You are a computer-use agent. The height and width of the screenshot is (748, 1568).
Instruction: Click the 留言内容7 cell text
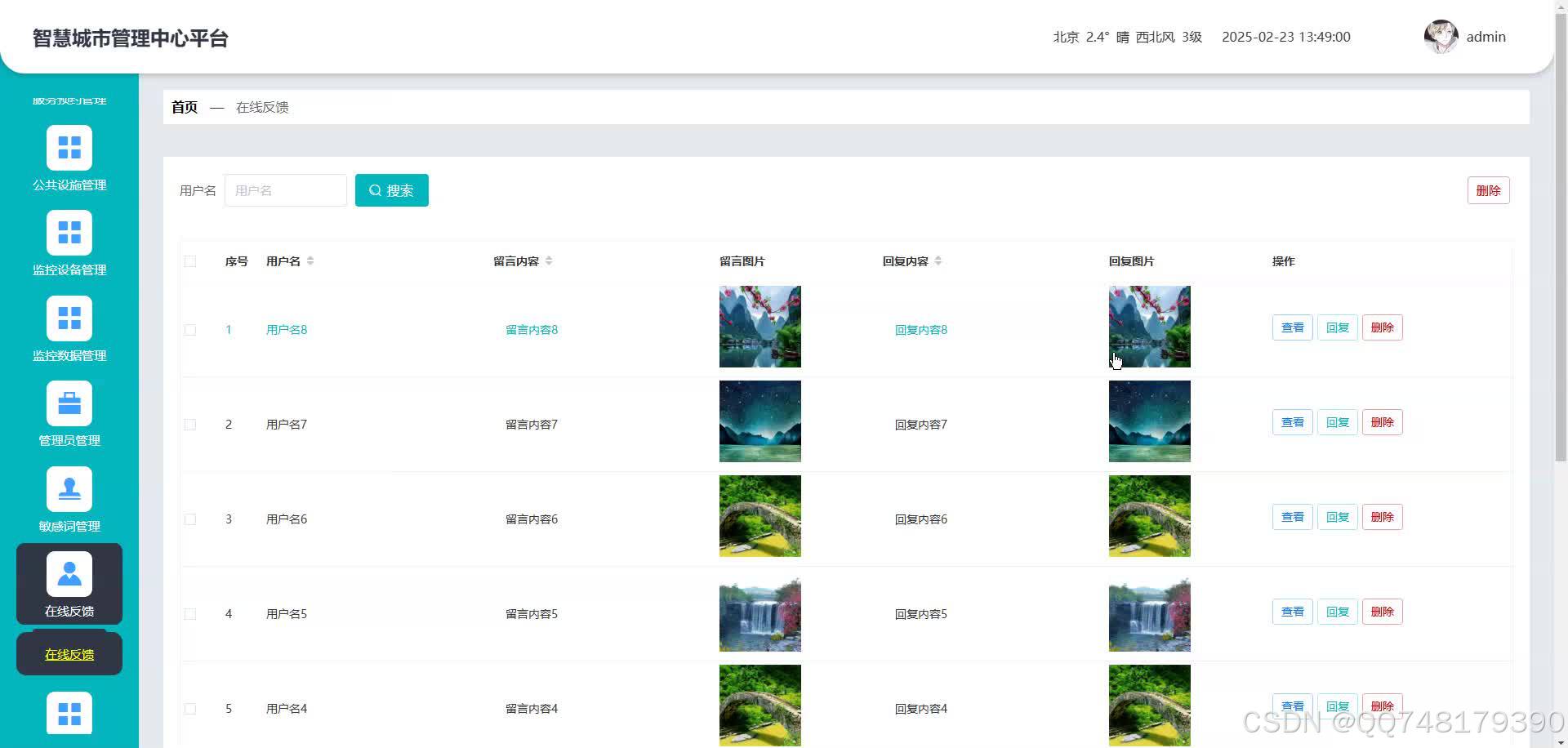(532, 425)
